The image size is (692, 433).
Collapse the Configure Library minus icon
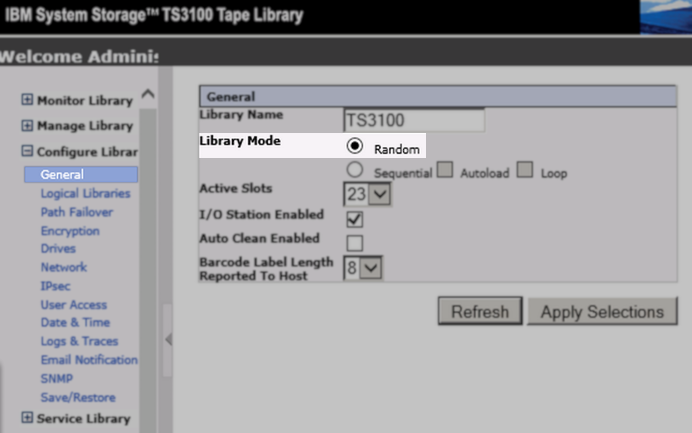[x=27, y=151]
